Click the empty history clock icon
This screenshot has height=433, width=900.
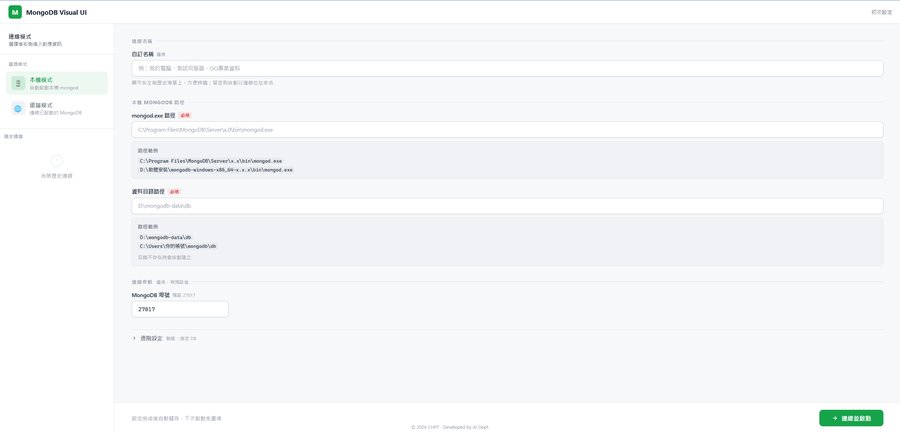tap(56, 161)
